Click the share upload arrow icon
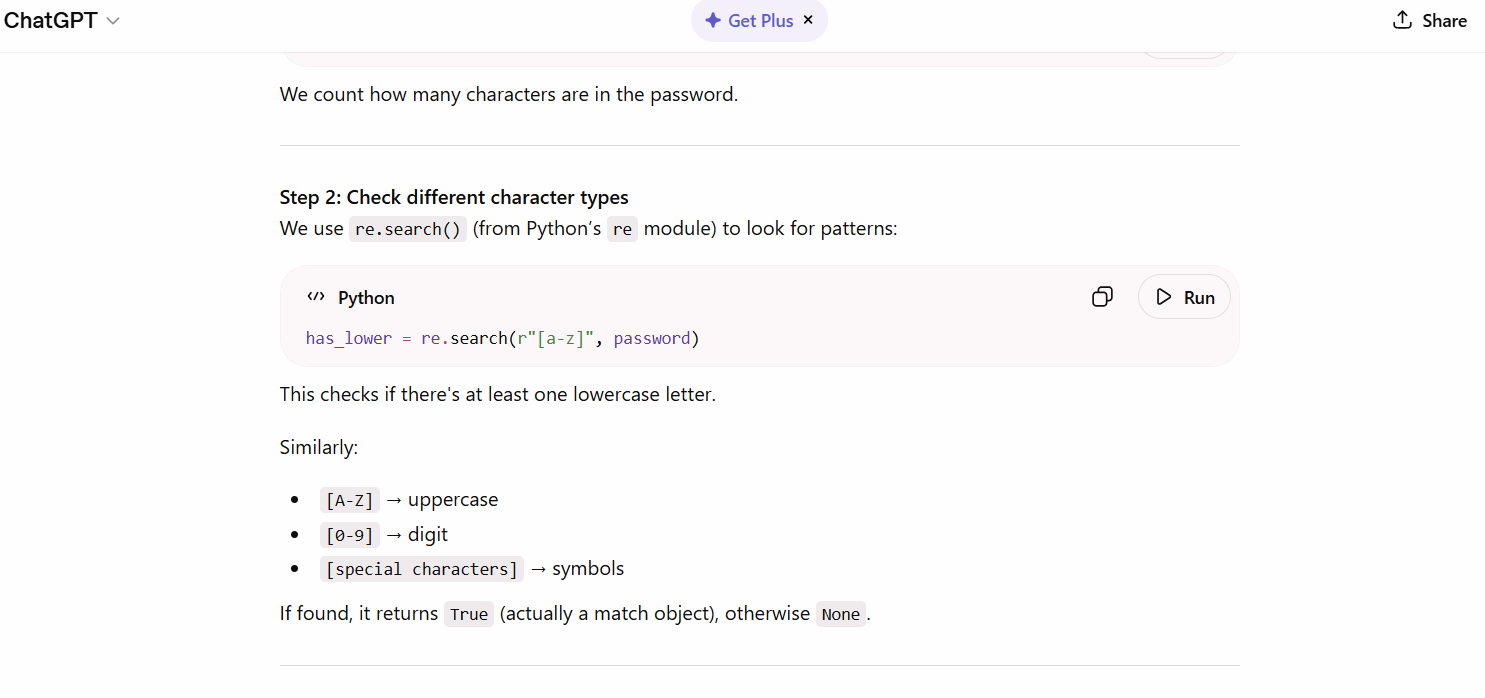Viewport: 1485px width, 698px height. pos(1403,20)
